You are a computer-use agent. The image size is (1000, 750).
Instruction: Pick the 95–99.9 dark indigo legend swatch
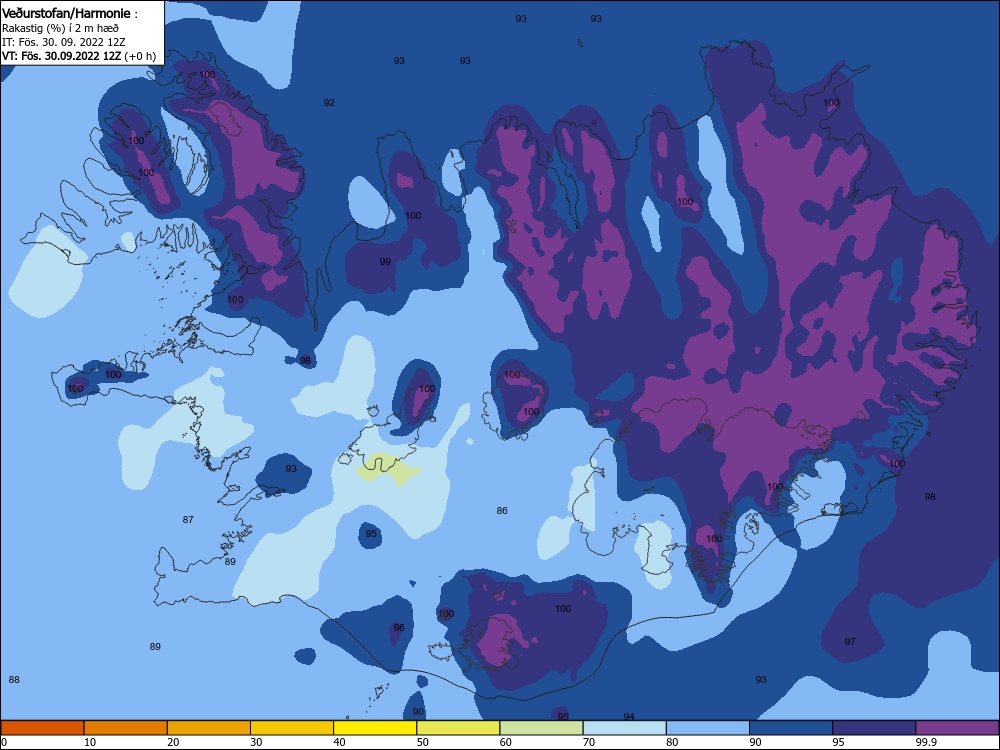874,728
